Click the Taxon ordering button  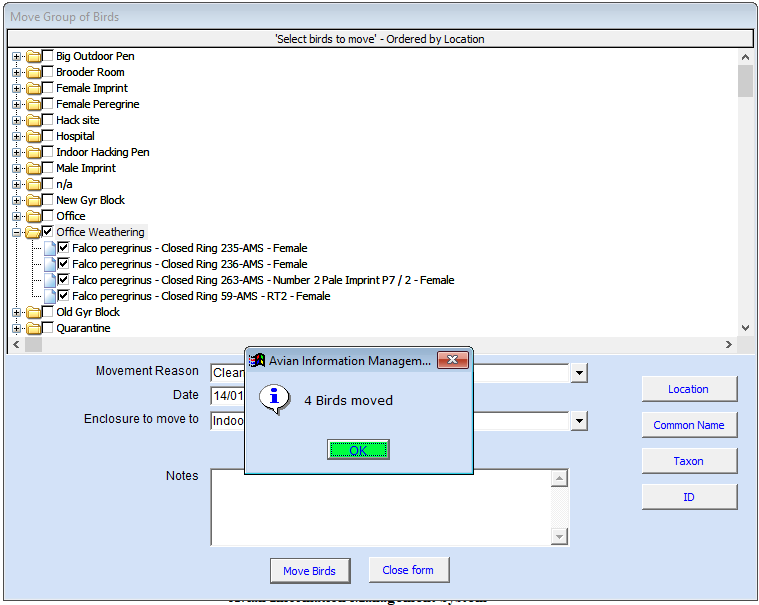point(689,461)
